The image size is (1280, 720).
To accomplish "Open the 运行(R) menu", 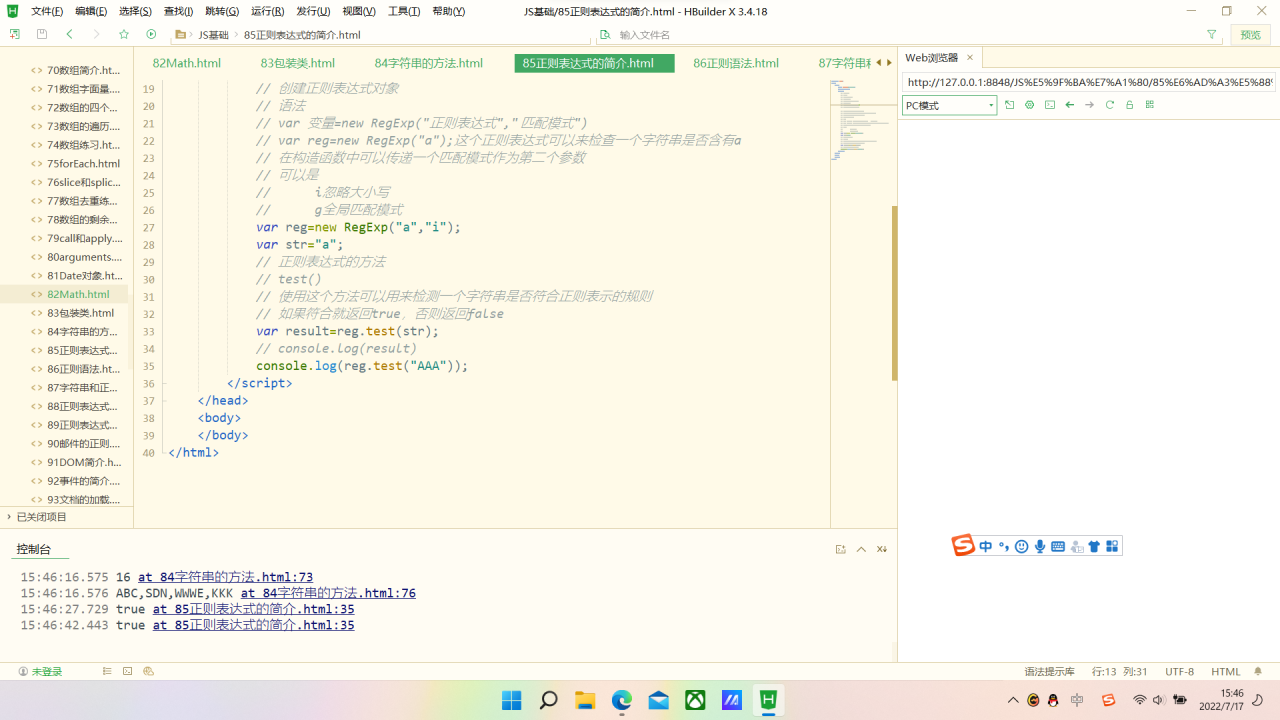I will pyautogui.click(x=267, y=11).
